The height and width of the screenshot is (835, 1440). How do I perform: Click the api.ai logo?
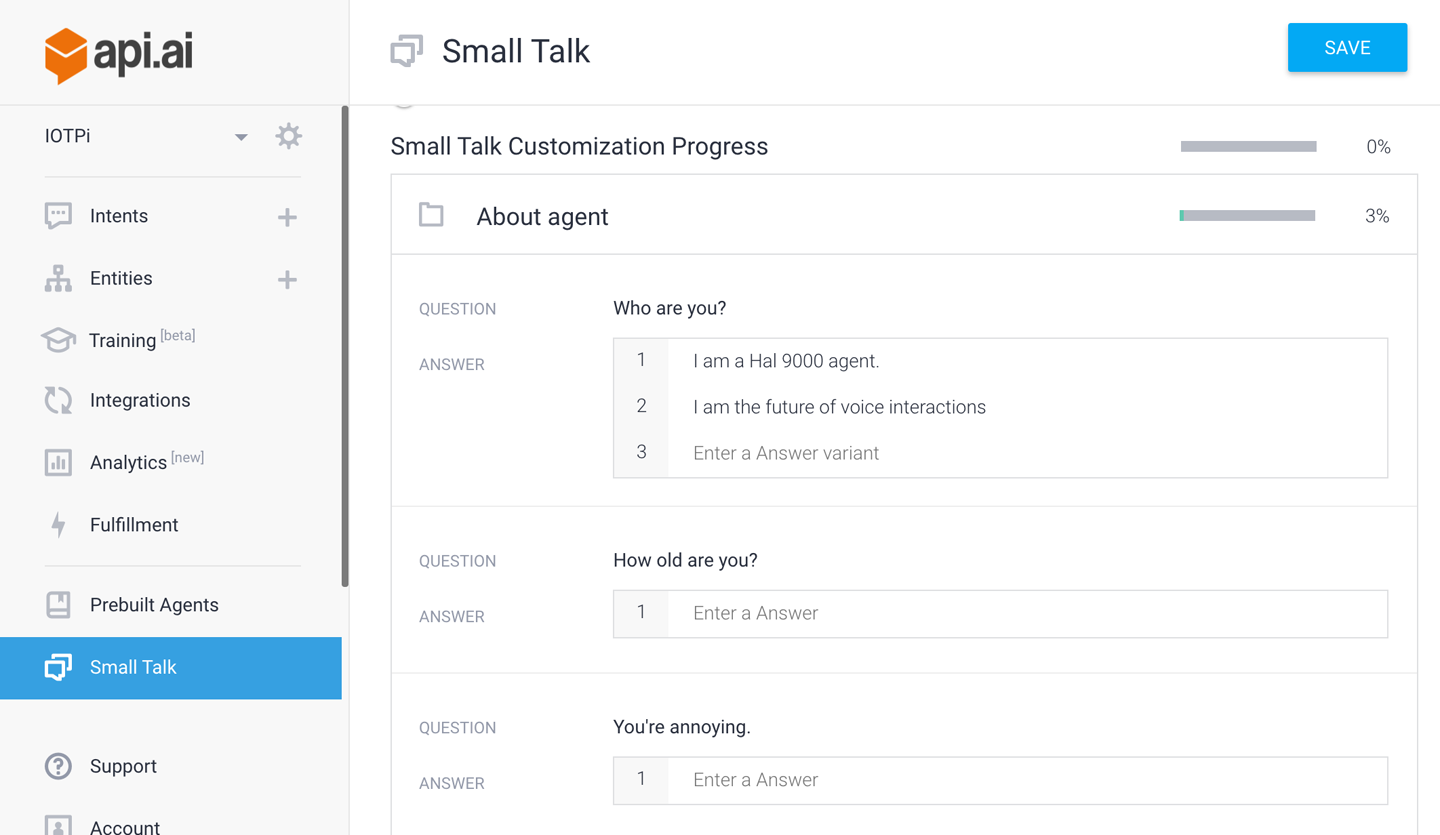[119, 54]
